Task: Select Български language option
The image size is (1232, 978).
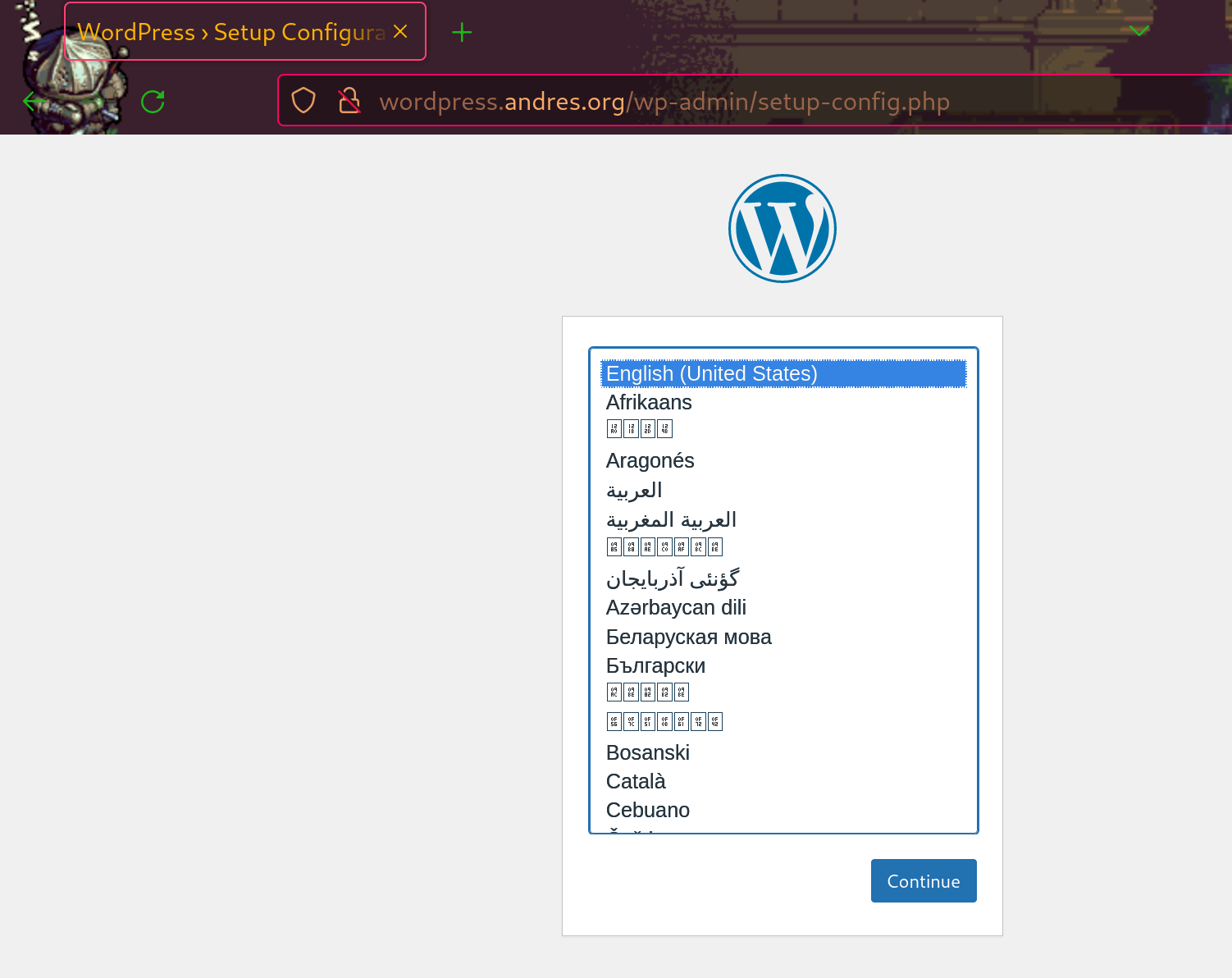Action: (783, 665)
